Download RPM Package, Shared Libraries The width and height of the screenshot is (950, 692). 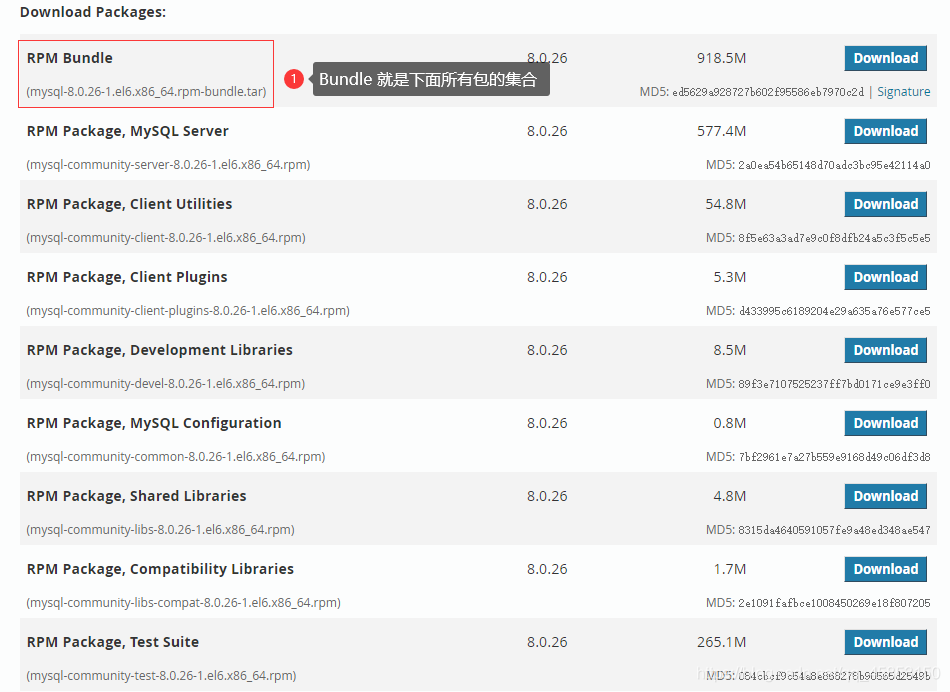(885, 496)
